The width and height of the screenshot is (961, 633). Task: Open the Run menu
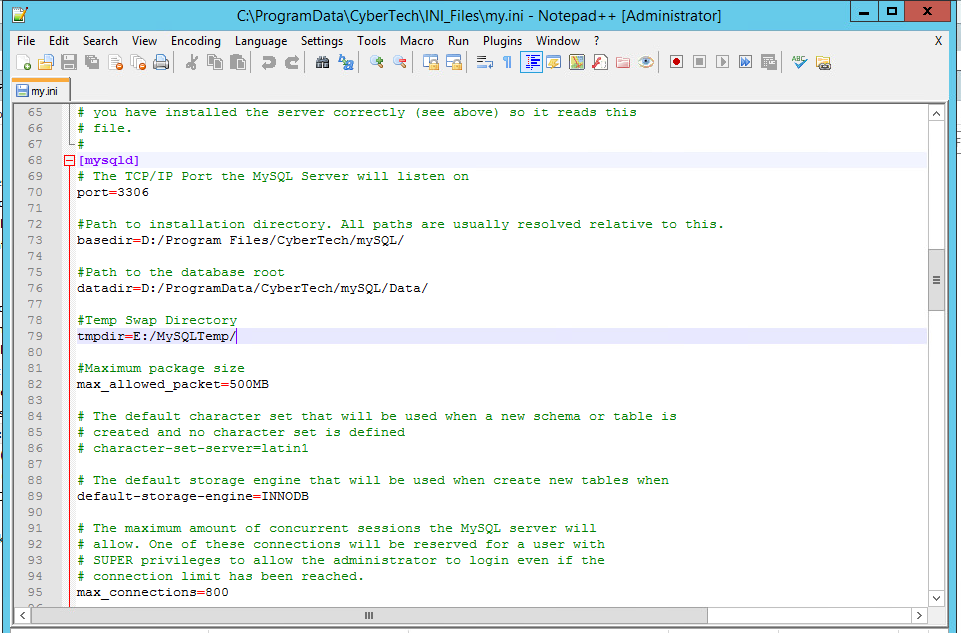[458, 41]
